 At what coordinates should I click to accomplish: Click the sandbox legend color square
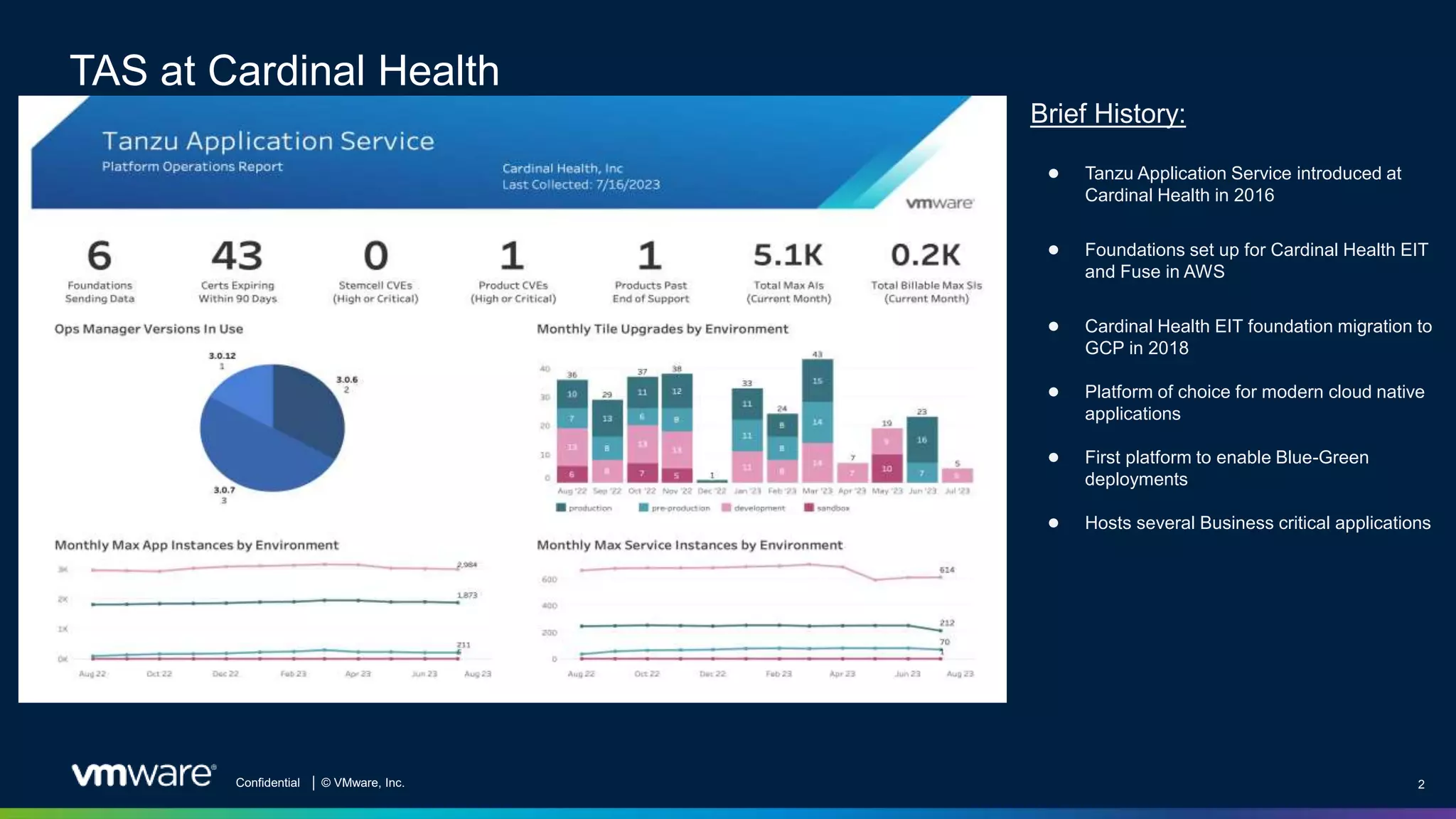pos(808,508)
